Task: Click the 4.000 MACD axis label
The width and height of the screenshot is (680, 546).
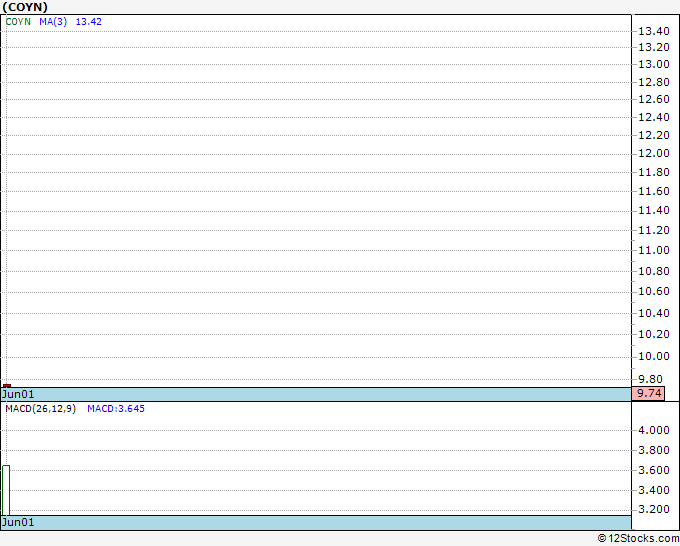Action: [x=654, y=430]
